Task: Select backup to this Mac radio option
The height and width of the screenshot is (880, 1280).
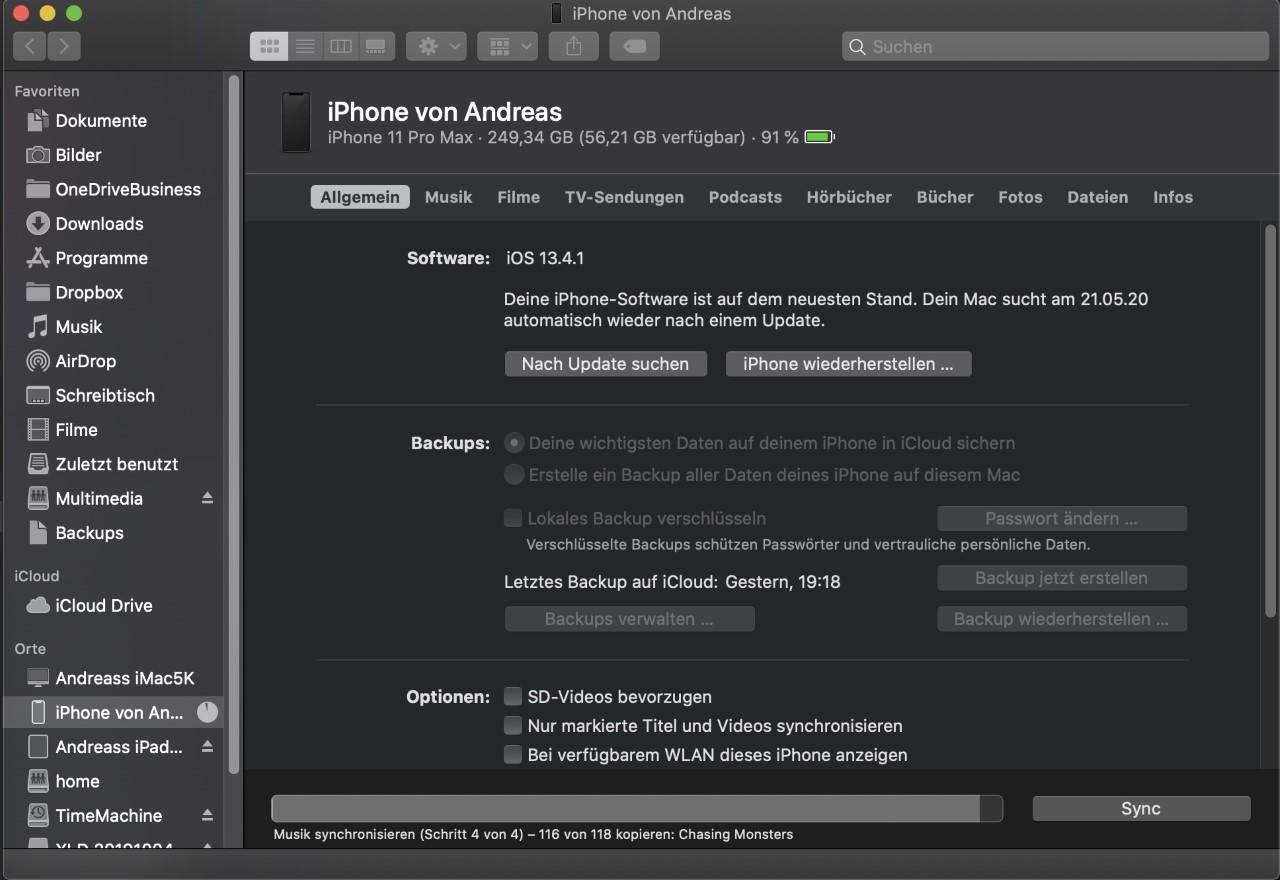Action: (514, 475)
